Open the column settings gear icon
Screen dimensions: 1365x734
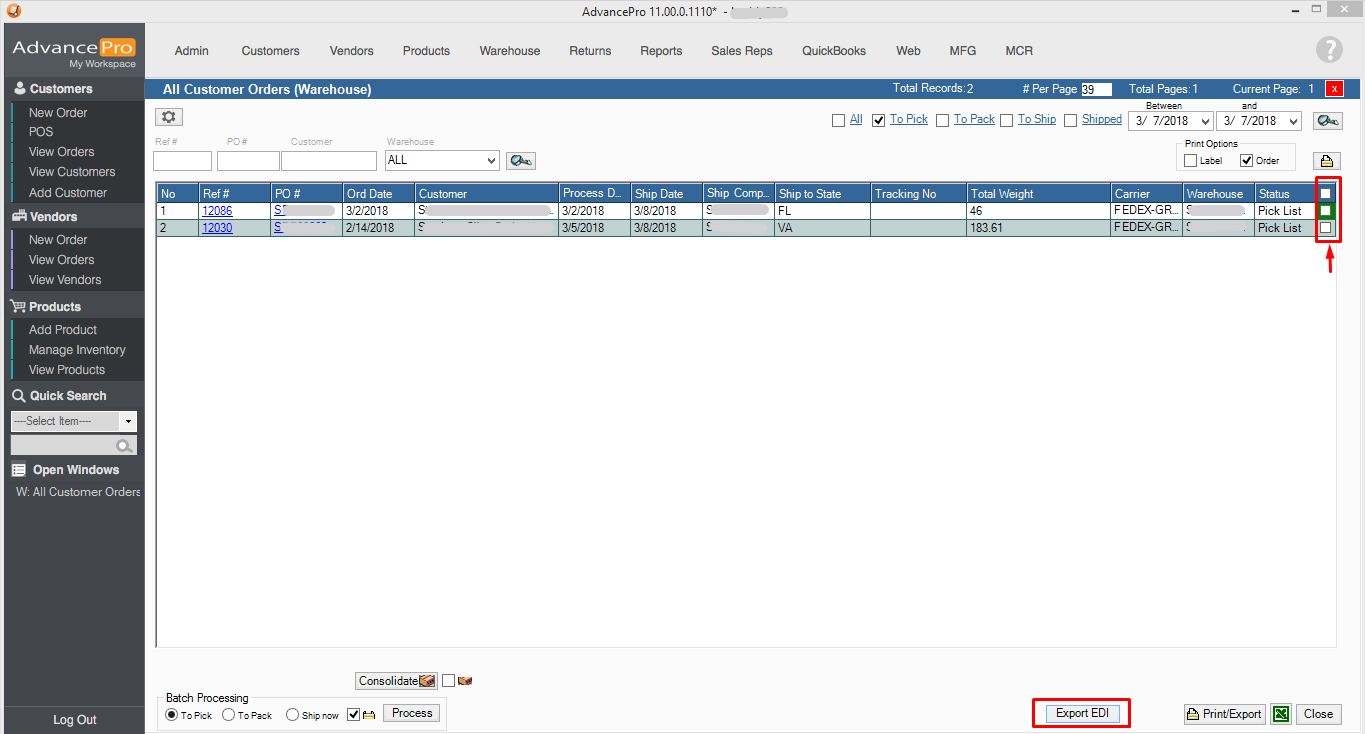coord(168,116)
